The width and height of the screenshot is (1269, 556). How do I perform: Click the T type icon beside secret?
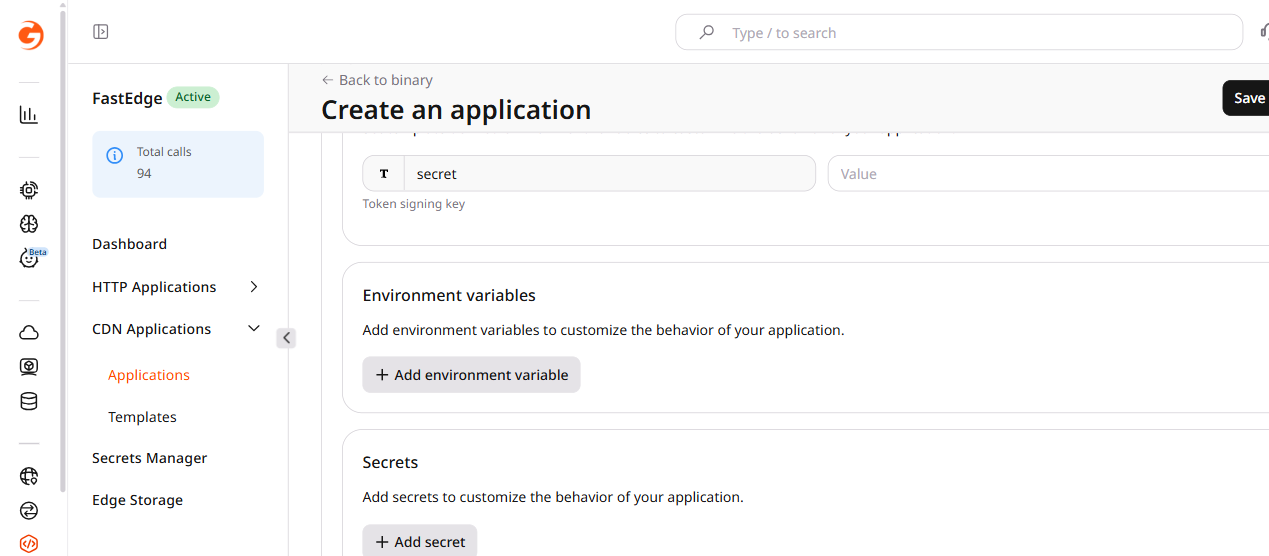(x=384, y=173)
